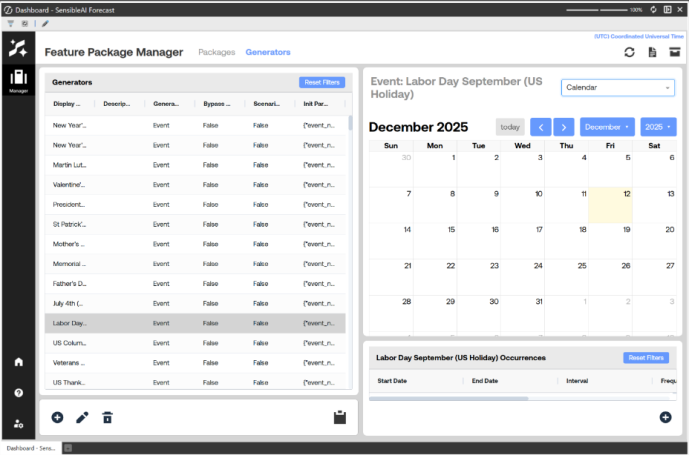Open the help question mark icon

[x=18, y=393]
